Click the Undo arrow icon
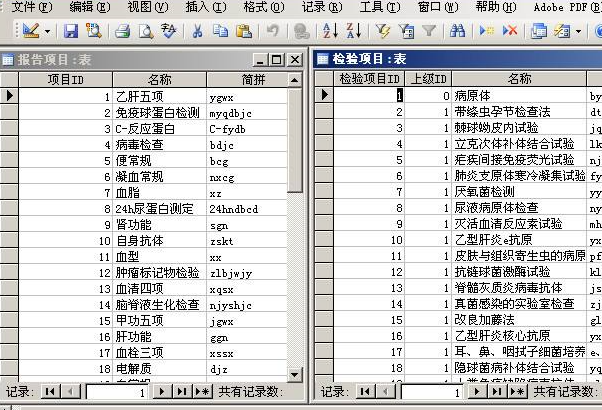This screenshot has height=410, width=602. click(x=273, y=31)
